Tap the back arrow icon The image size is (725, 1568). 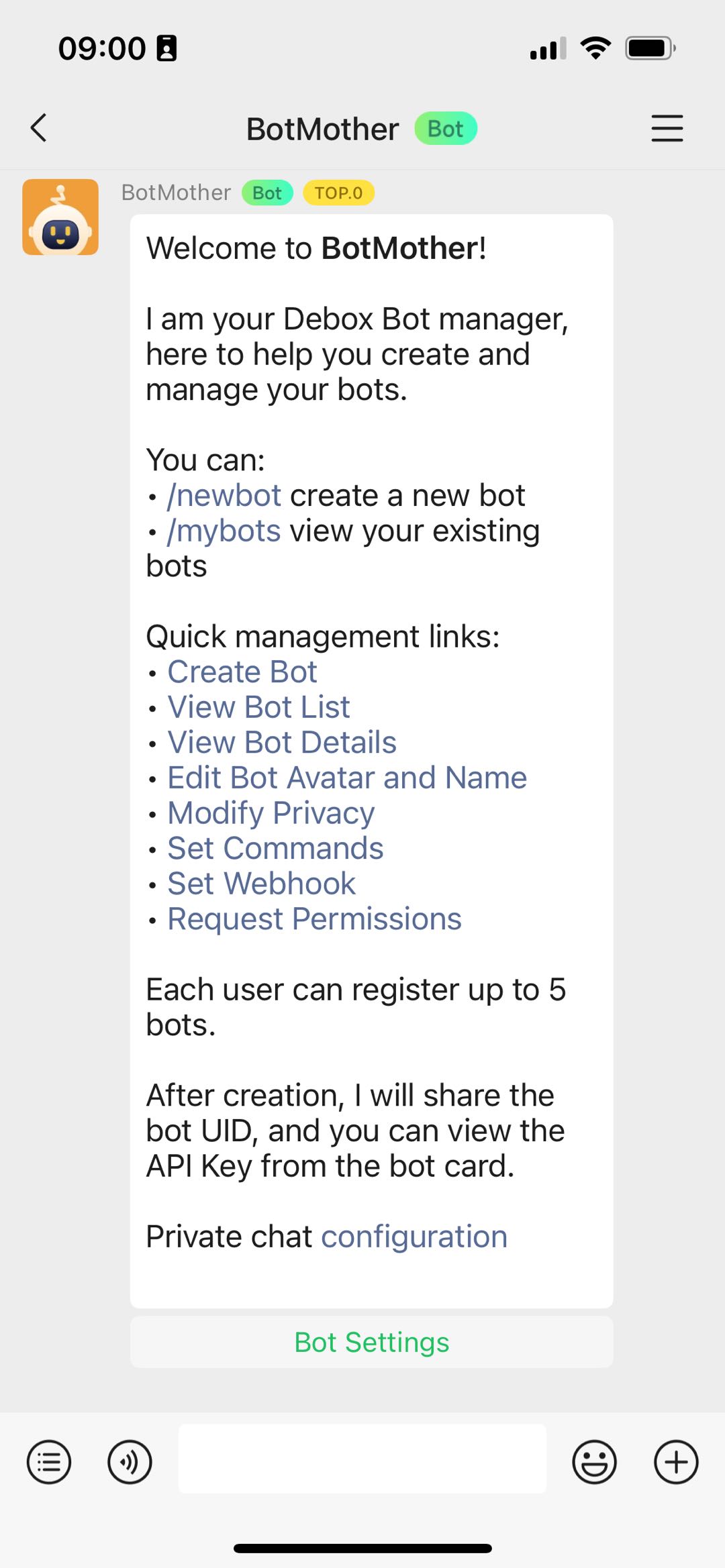pos(39,127)
